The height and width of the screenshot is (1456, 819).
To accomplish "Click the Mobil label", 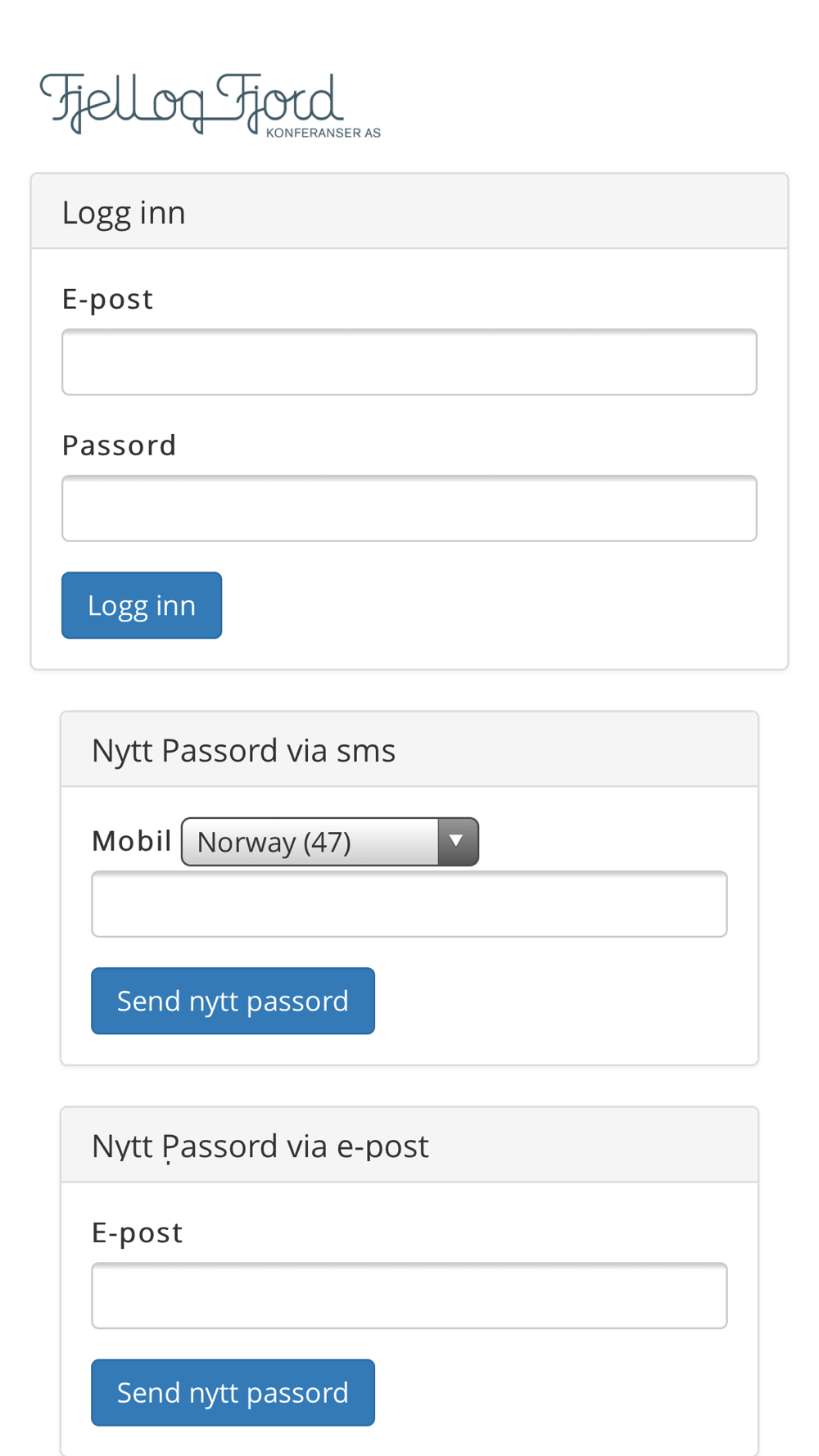I will click(132, 840).
